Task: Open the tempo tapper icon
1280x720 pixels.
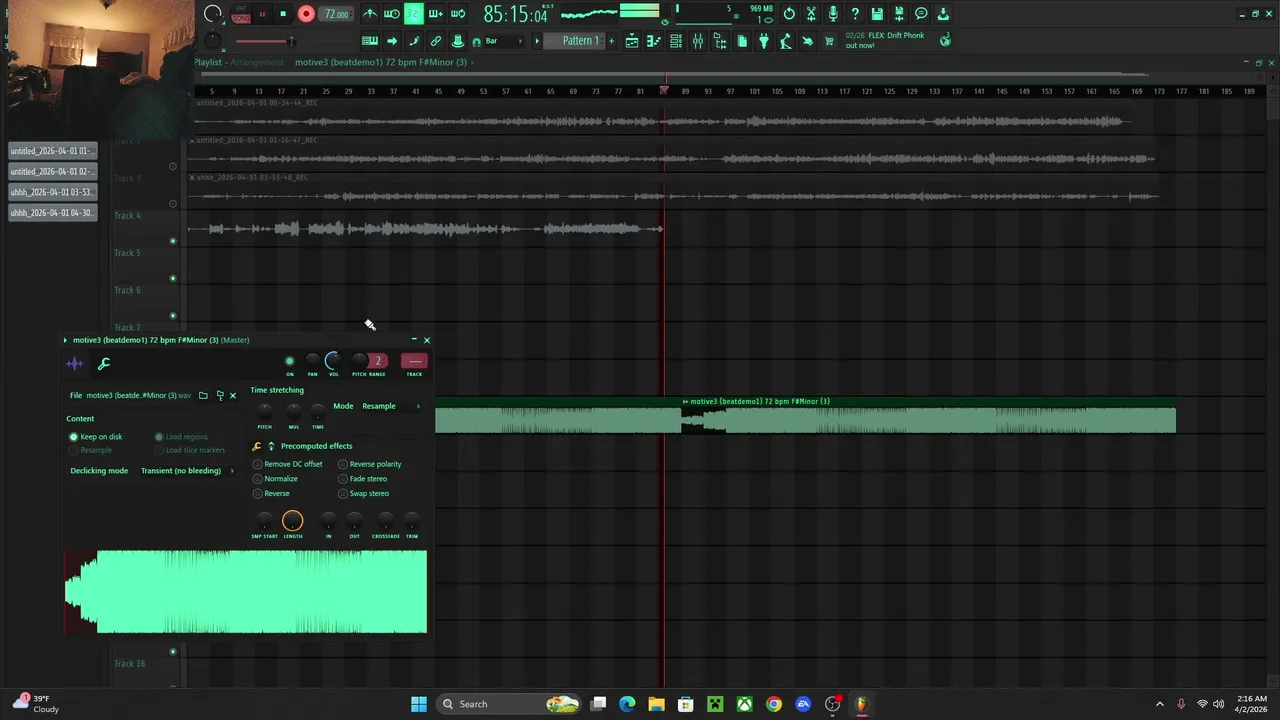Action: 785,41
